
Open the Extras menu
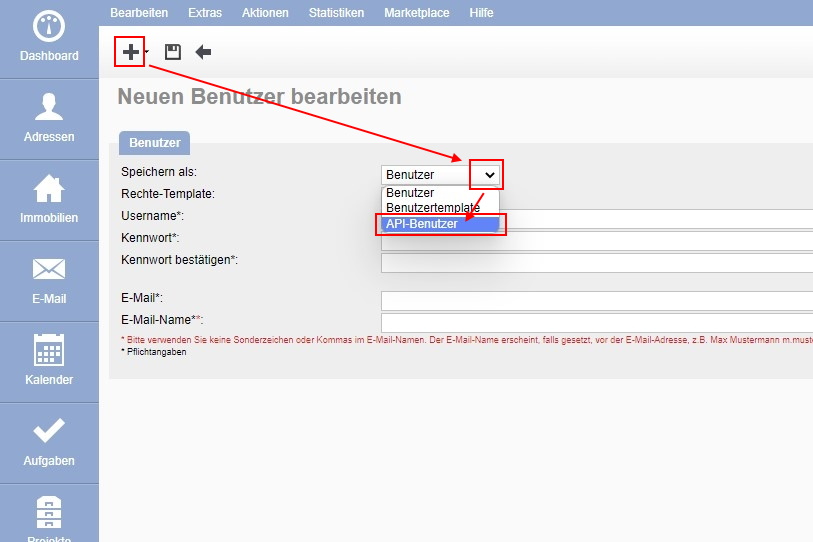pos(205,13)
